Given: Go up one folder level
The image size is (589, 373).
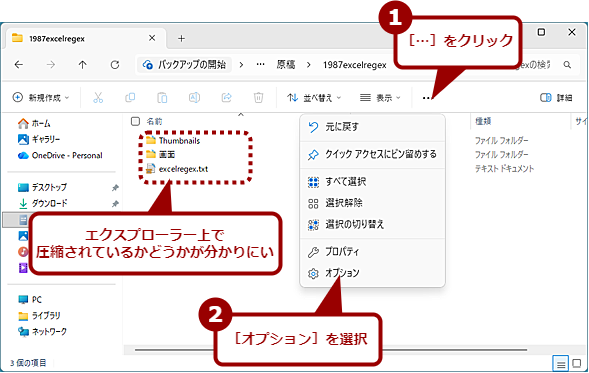Looking at the screenshot, I should click(83, 65).
